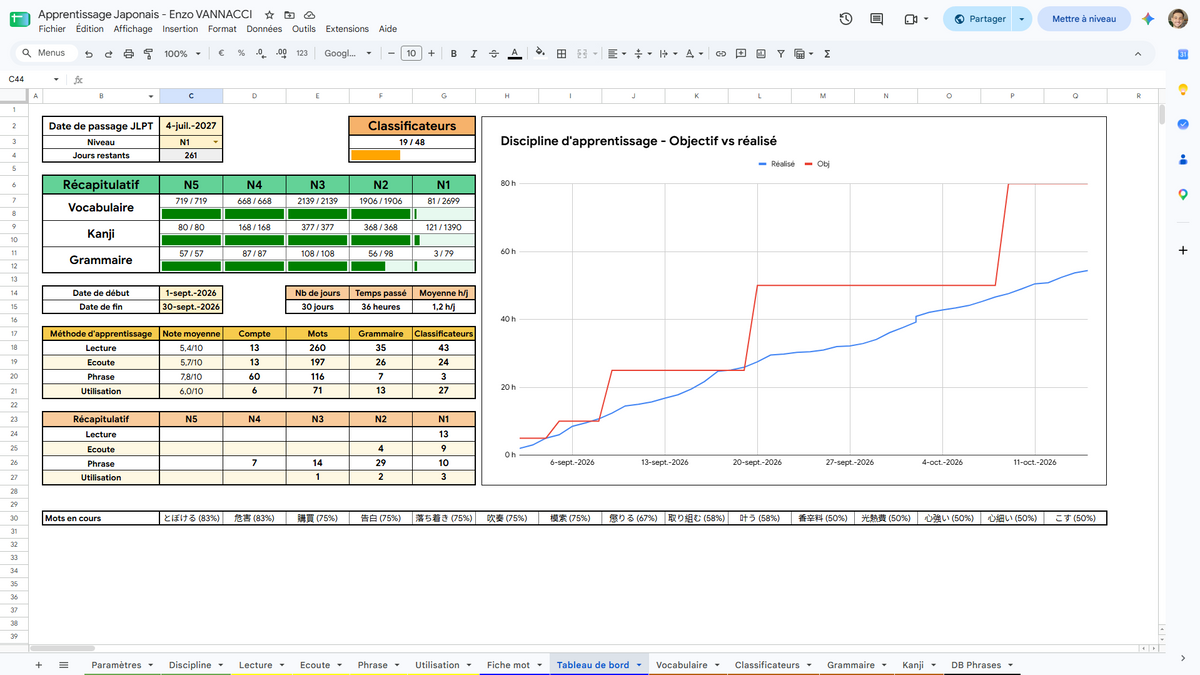Screen dimensions: 1200x675
Task: Click the insert link icon
Action: [x=720, y=54]
